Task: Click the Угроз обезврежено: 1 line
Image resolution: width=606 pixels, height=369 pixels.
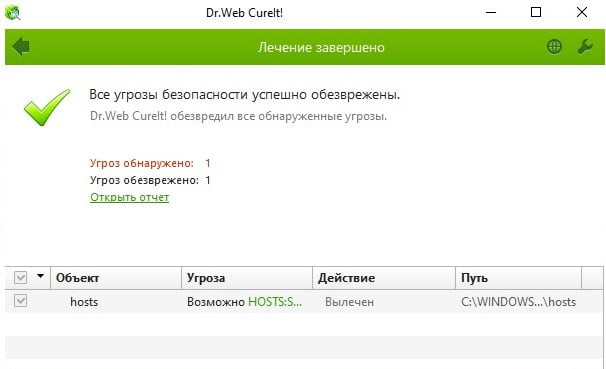Action: click(x=150, y=180)
